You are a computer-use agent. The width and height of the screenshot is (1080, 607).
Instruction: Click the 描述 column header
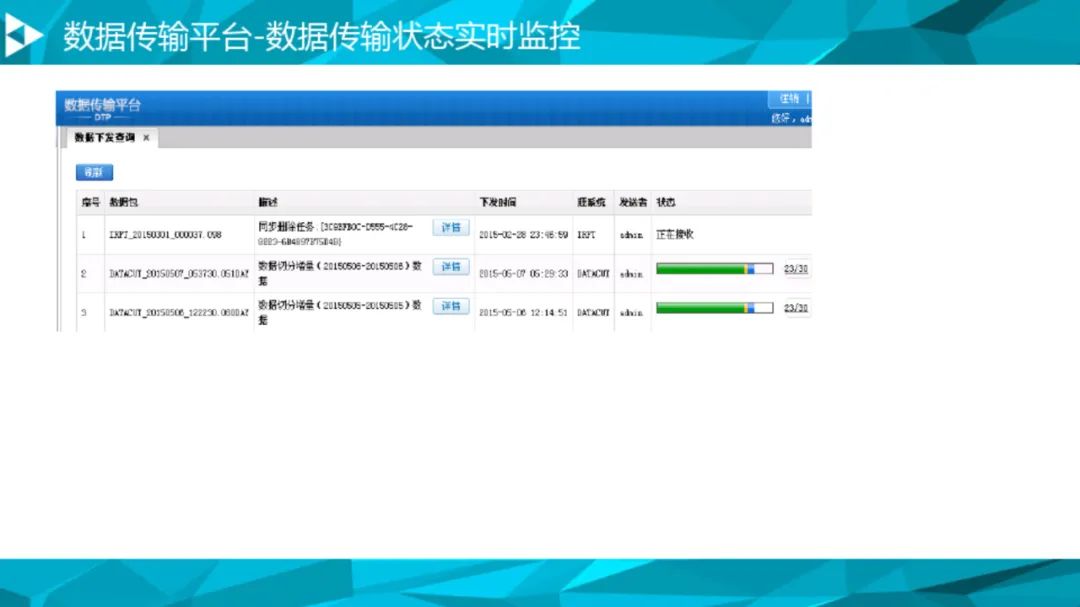pos(267,203)
